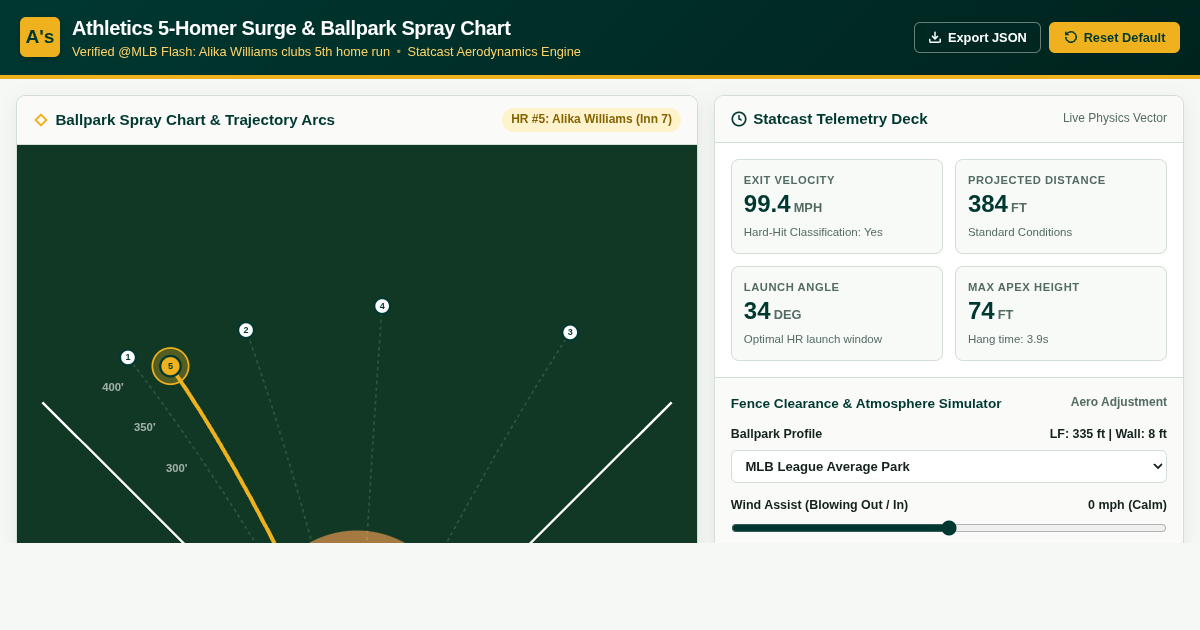This screenshot has height=630, width=1200.
Task: Click the Verified @MLB Flash subtitle text
Action: pos(231,52)
